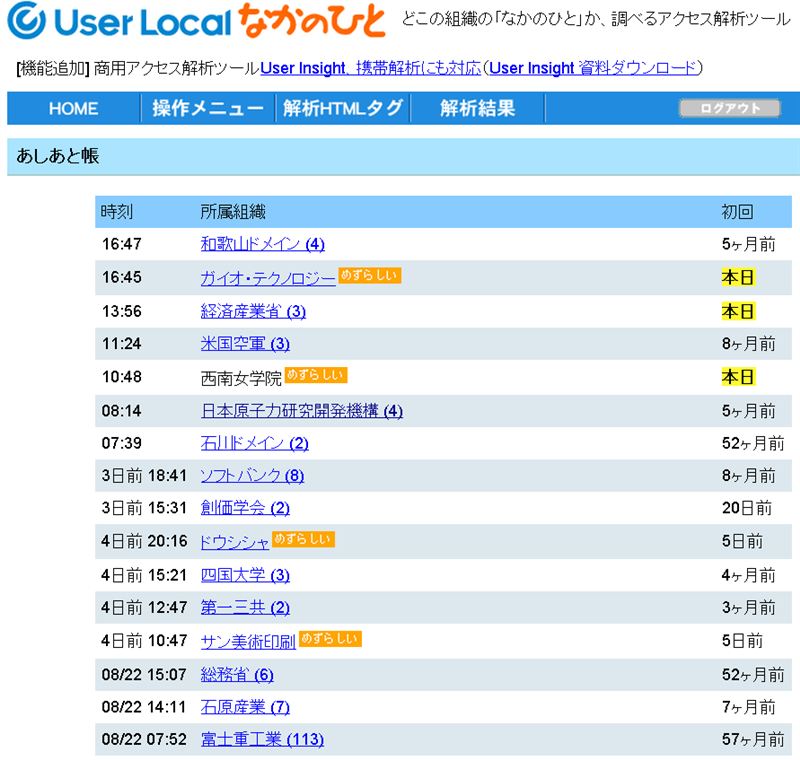The width and height of the screenshot is (800, 760).
Task: Click the 20日前 first-visit cell
Action: pos(747,508)
